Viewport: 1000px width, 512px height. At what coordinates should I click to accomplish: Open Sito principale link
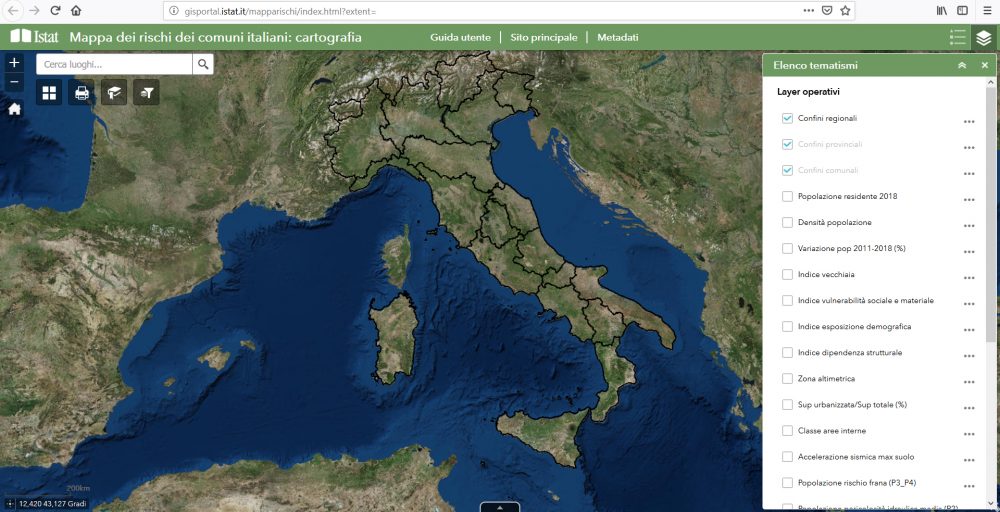pos(544,38)
